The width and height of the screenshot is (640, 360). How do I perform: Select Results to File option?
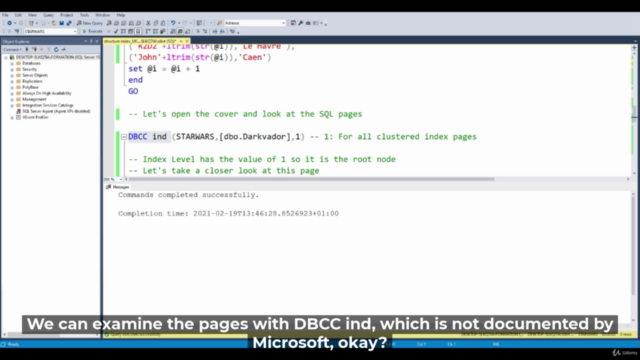[x=188, y=31]
